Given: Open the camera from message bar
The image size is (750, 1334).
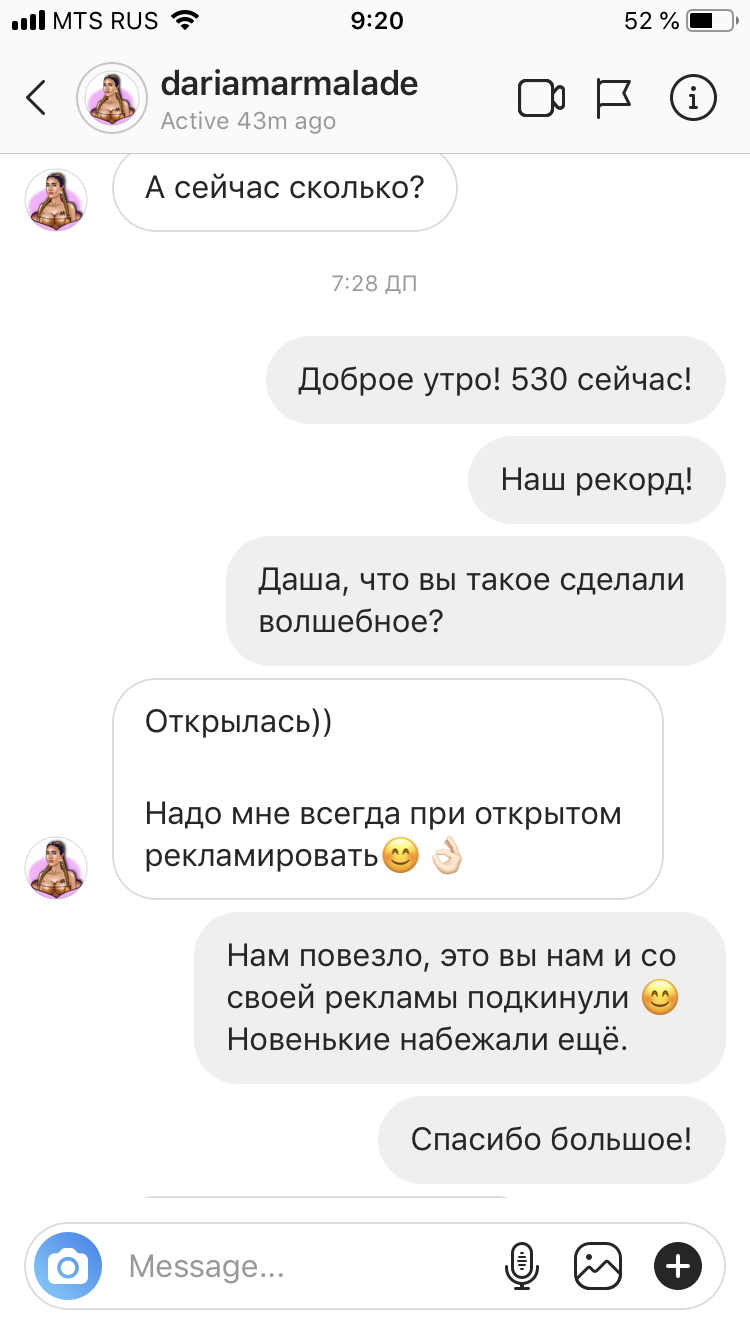Looking at the screenshot, I should coord(68,1267).
